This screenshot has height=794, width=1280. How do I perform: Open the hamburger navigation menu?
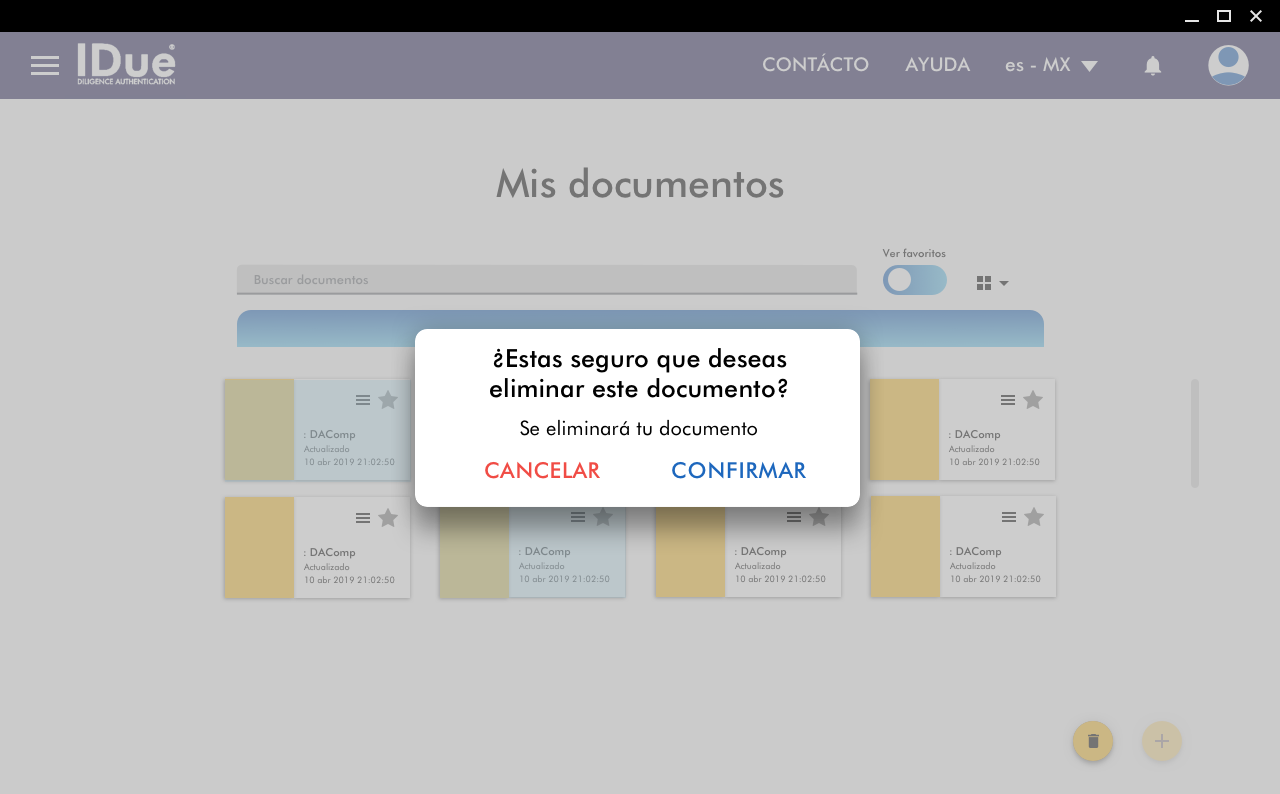pos(45,66)
